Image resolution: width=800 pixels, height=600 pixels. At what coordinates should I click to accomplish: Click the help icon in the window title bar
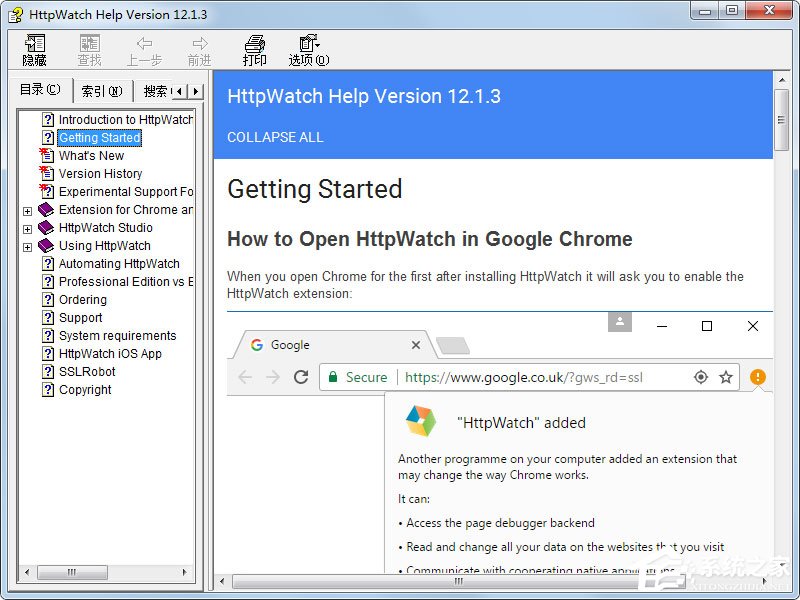[x=15, y=14]
